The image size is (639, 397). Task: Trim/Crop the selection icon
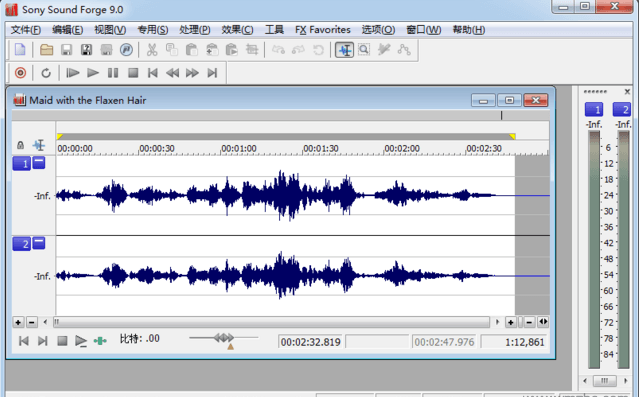point(252,50)
